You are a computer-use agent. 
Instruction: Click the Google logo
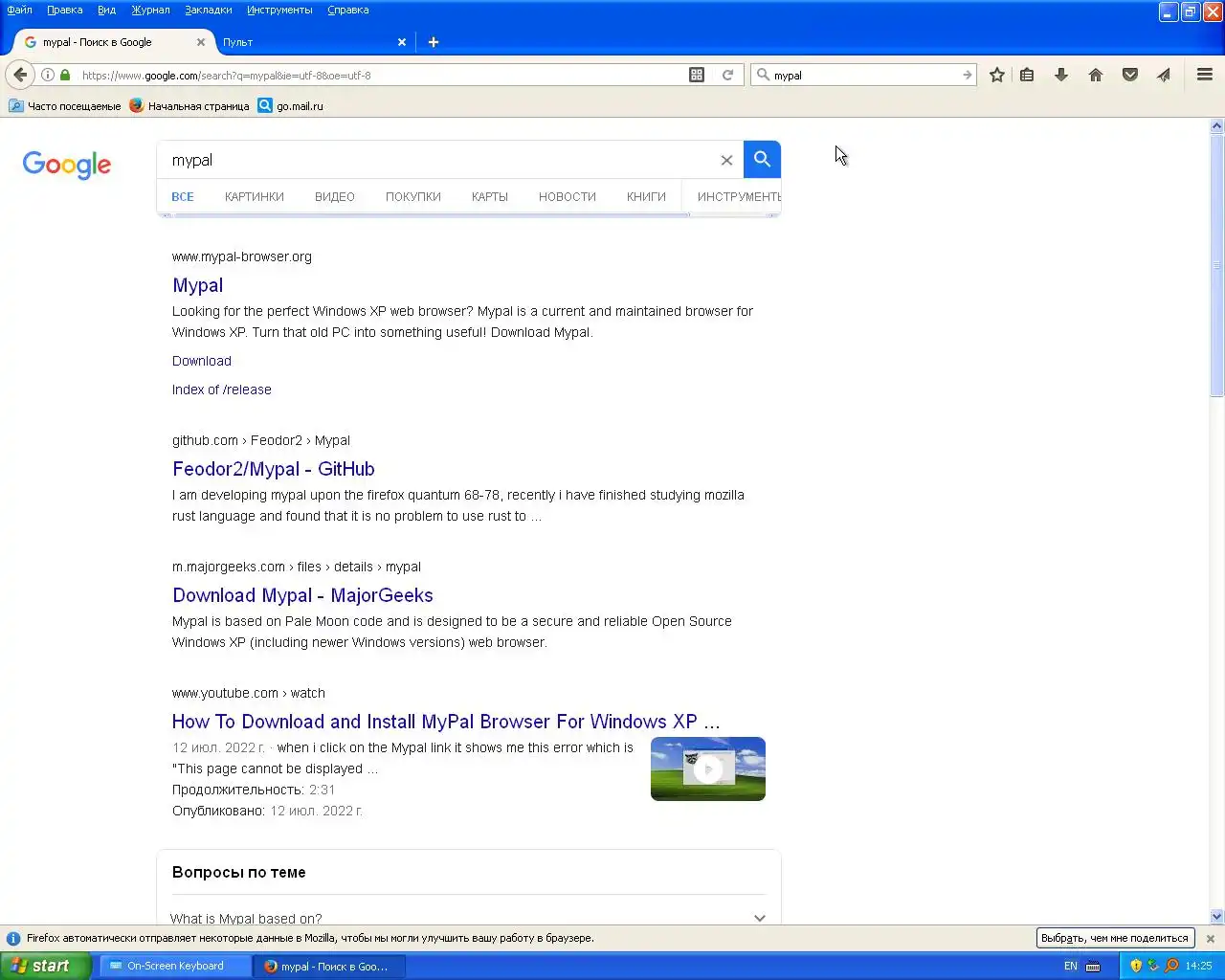tap(67, 165)
